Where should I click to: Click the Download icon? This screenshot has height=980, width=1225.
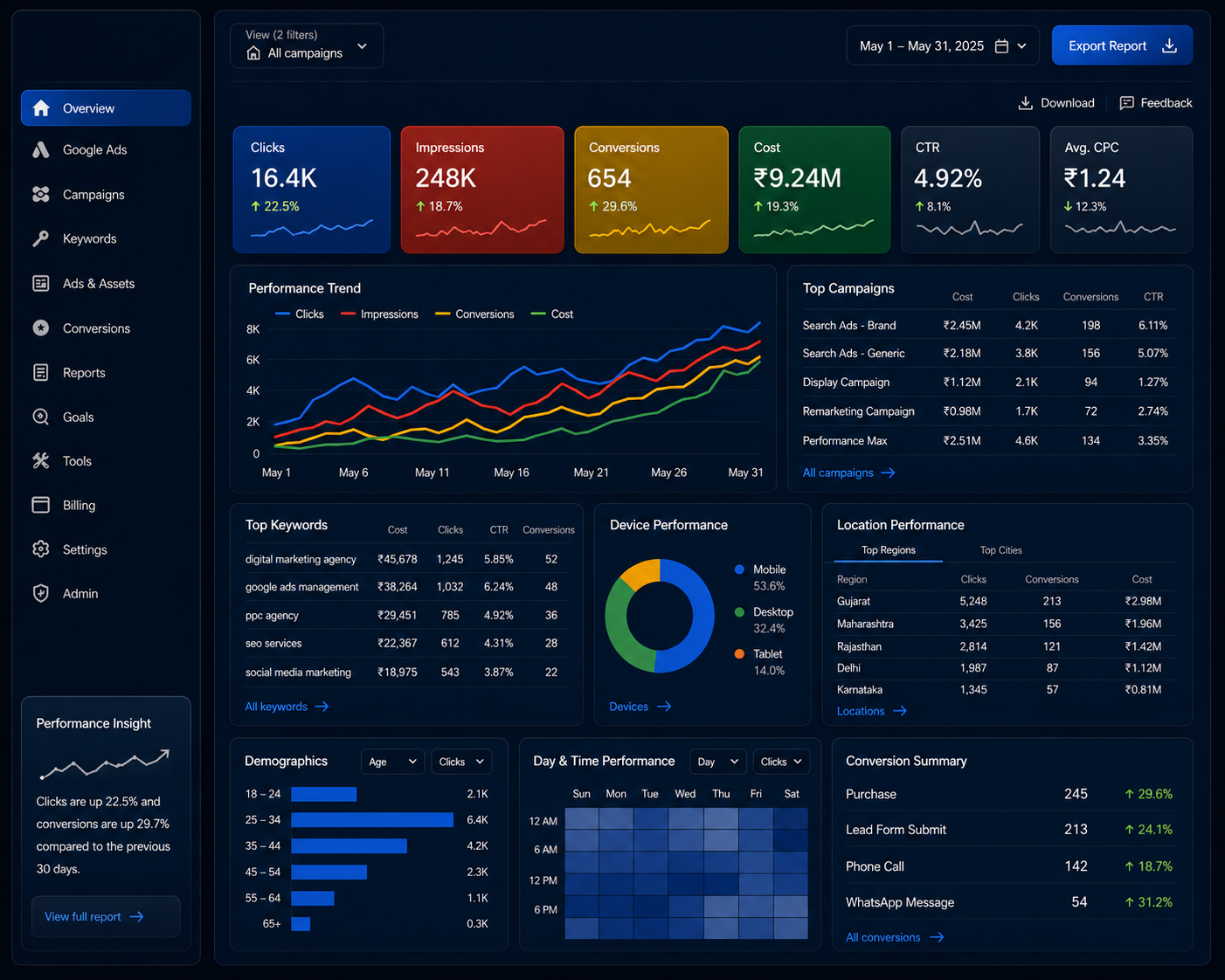pos(1026,103)
